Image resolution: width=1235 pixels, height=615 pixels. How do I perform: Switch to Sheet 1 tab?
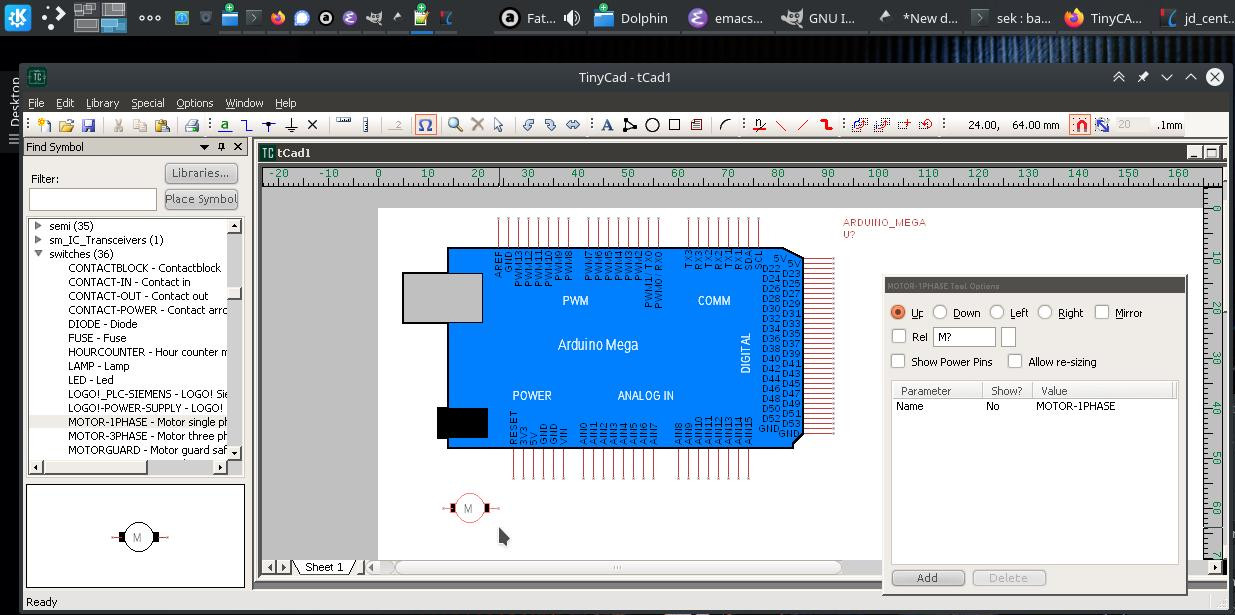point(325,567)
